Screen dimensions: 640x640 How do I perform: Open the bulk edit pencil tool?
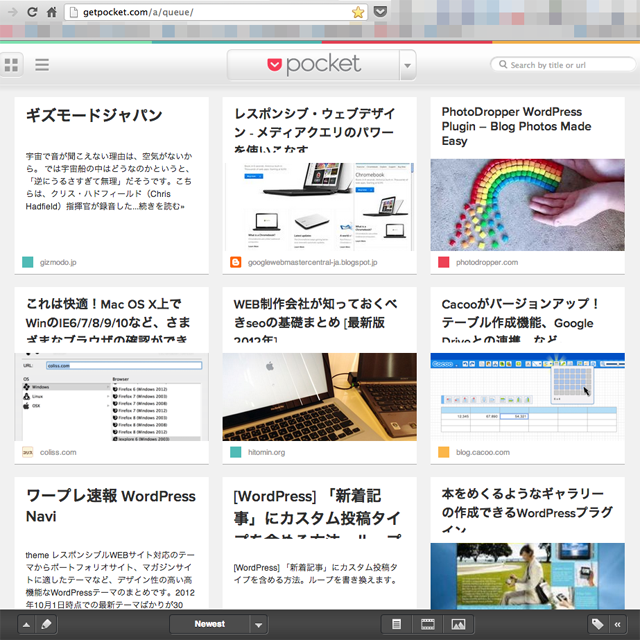point(46,624)
